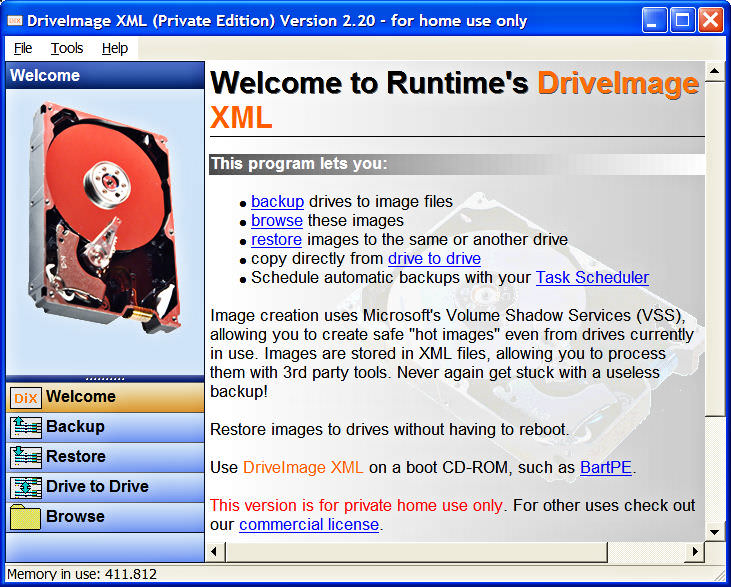Select the Welcome label in navigation panel
The width and height of the screenshot is (731, 587).
point(81,396)
